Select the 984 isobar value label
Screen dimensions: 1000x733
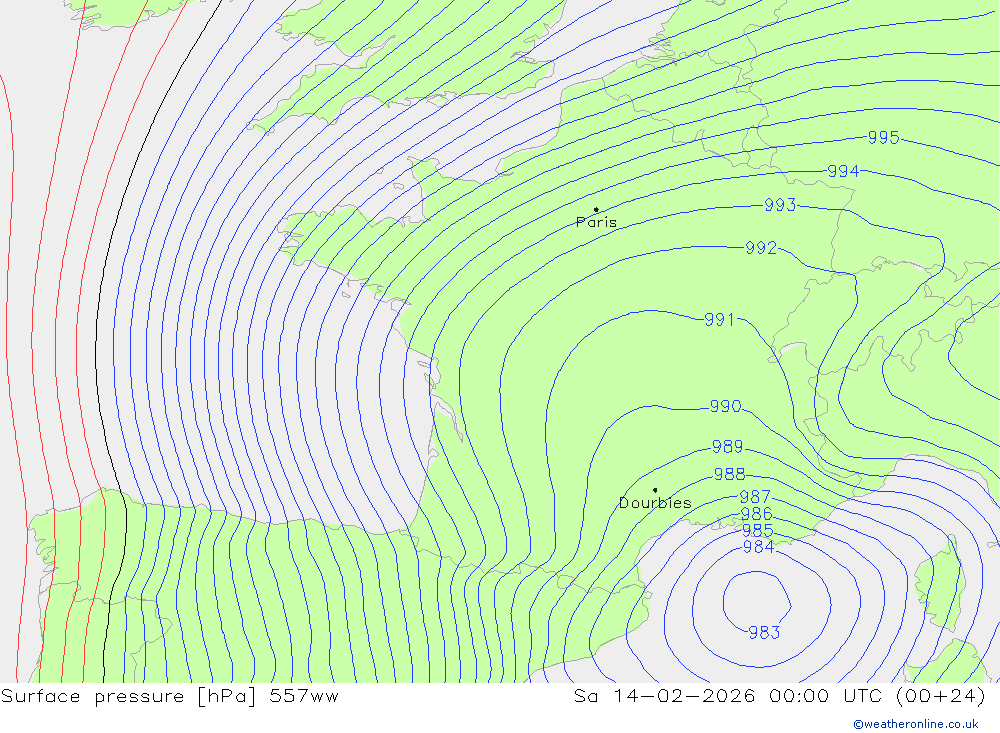pyautogui.click(x=758, y=547)
